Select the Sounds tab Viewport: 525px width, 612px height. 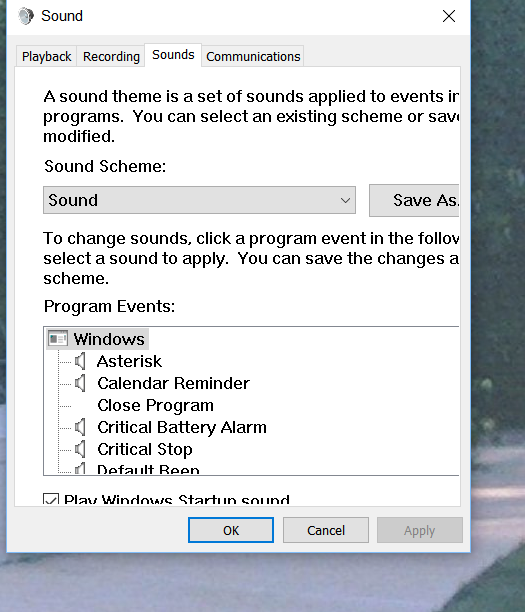(x=173, y=55)
